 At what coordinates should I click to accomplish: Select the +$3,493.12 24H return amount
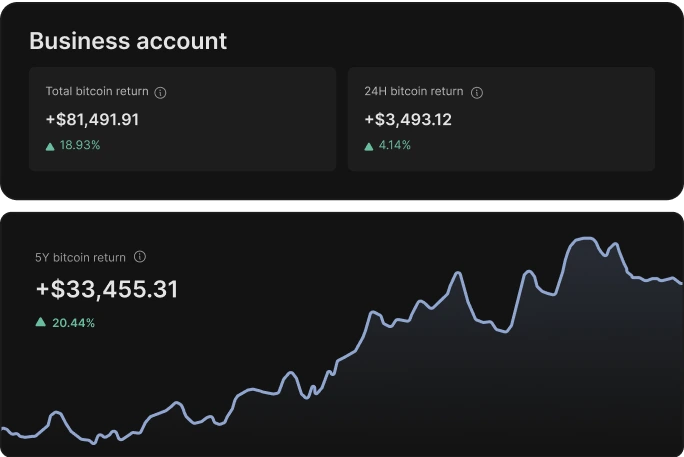(x=408, y=119)
